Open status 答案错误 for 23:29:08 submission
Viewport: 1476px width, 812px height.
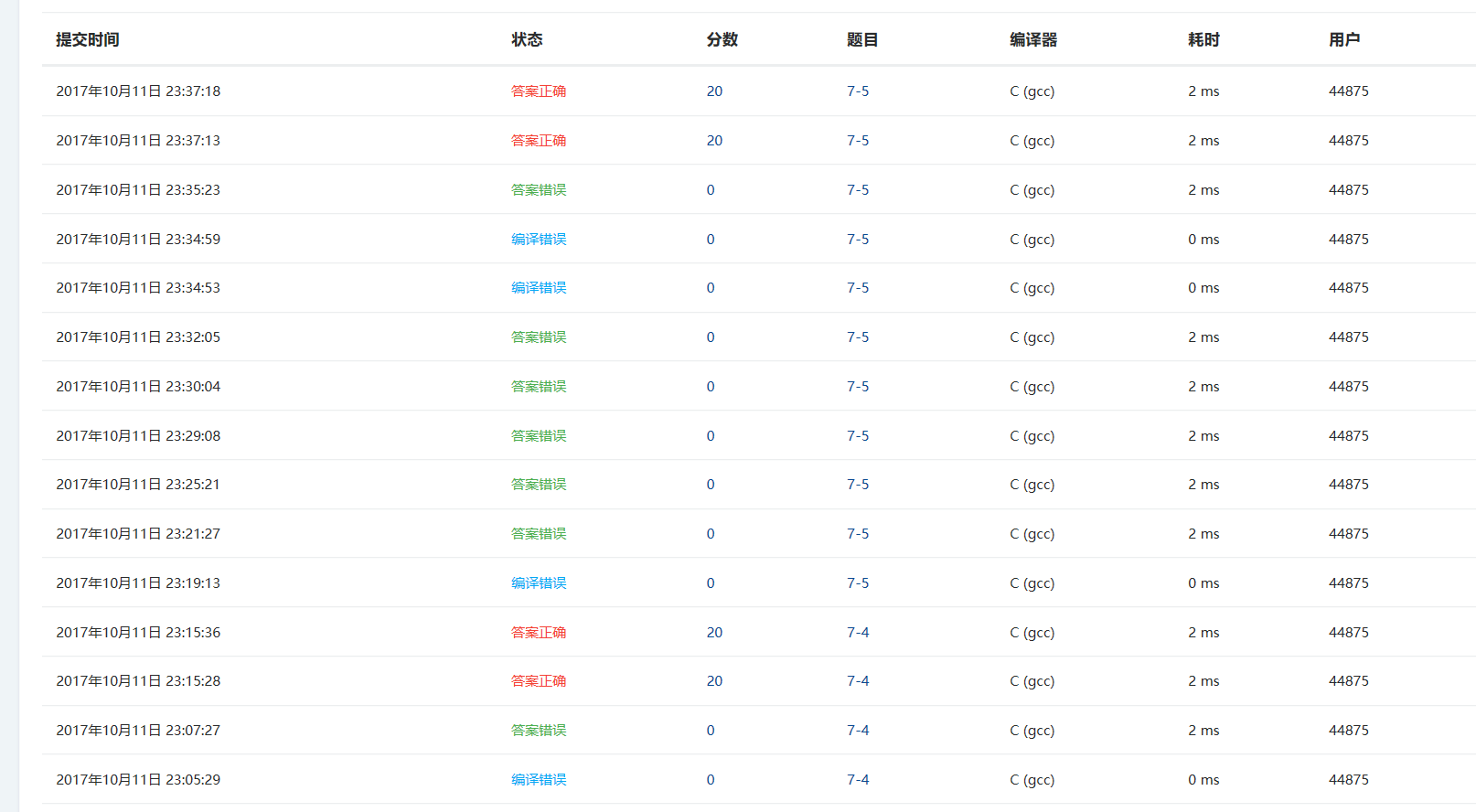[539, 436]
